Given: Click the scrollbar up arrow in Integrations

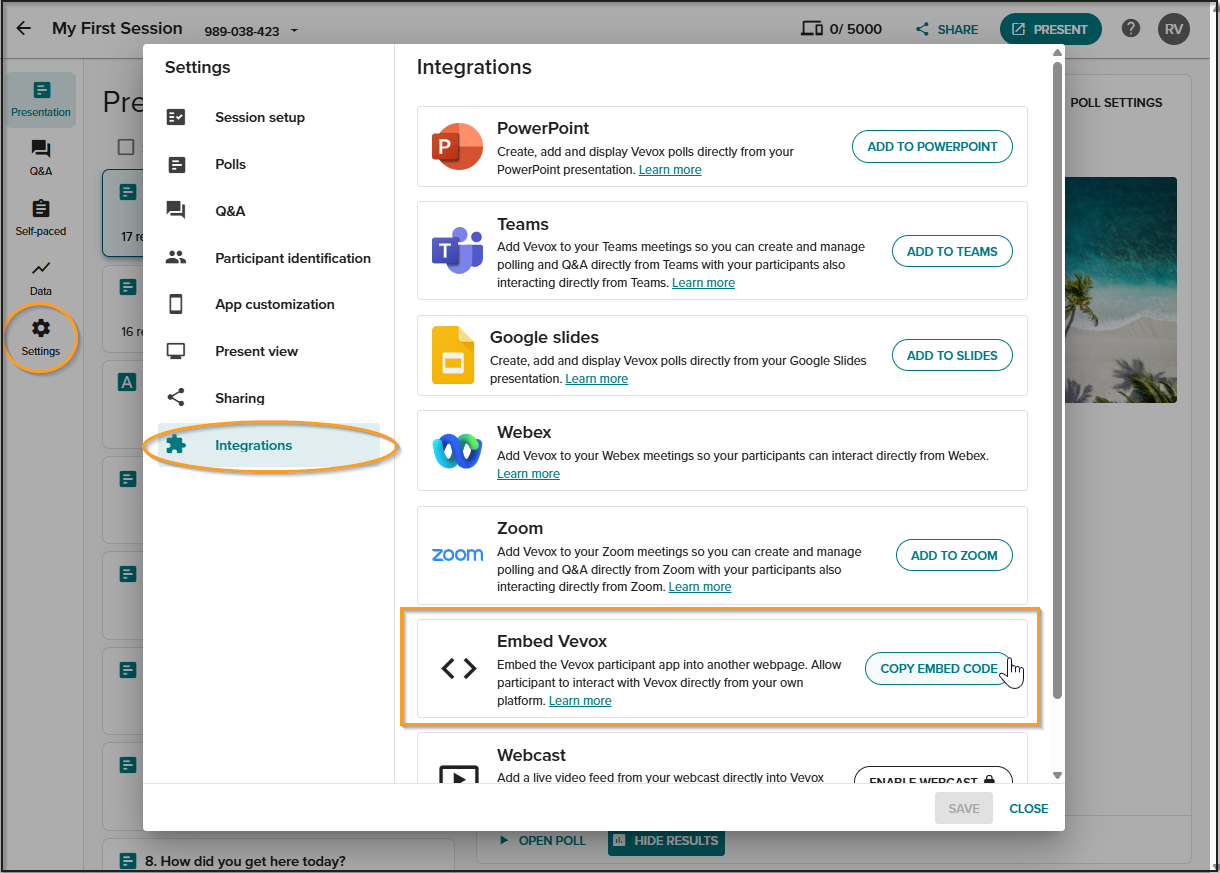Looking at the screenshot, I should pyautogui.click(x=1057, y=51).
